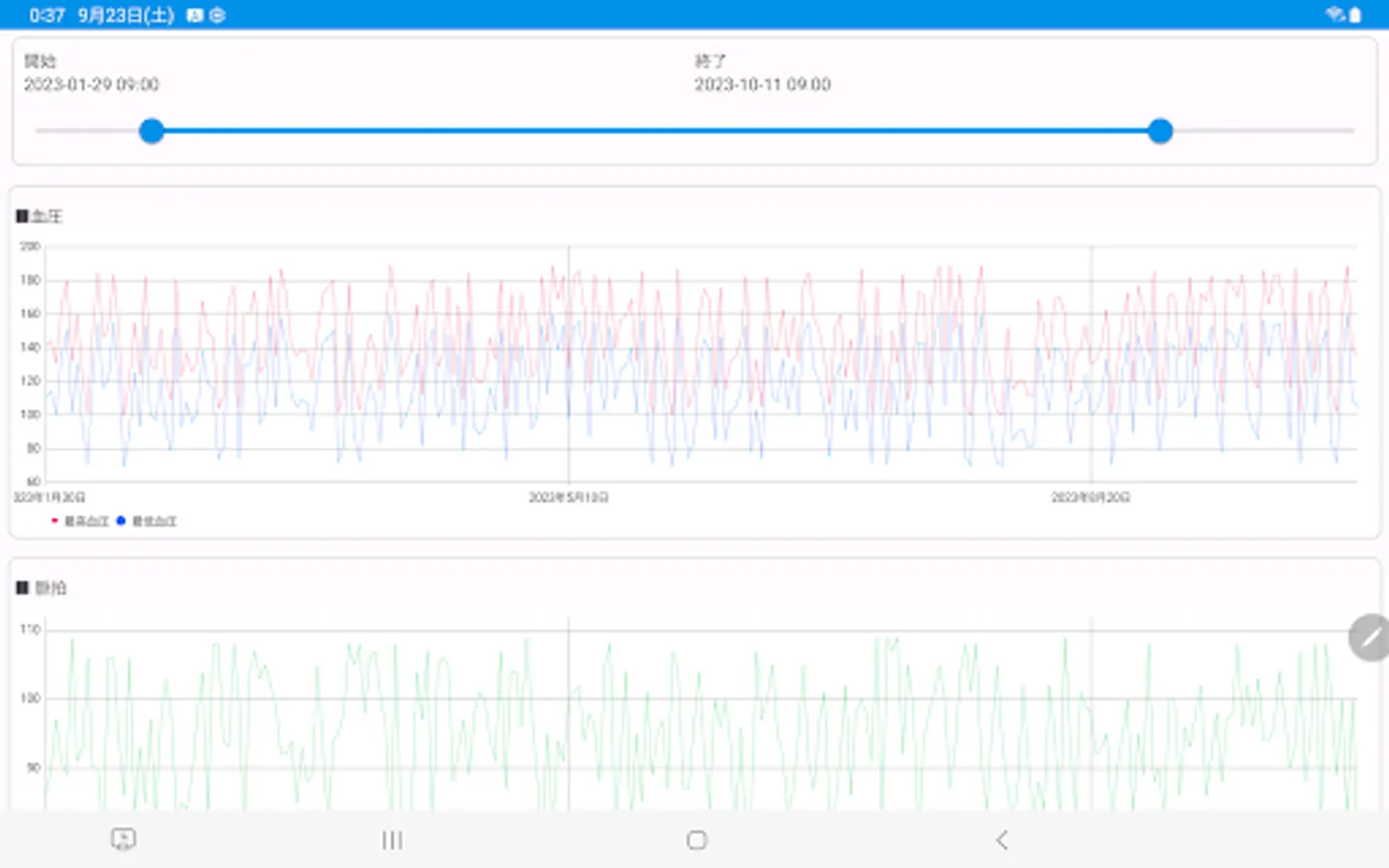
Task: Select the start date value 2023-01-29 09:00
Action: pyautogui.click(x=92, y=85)
